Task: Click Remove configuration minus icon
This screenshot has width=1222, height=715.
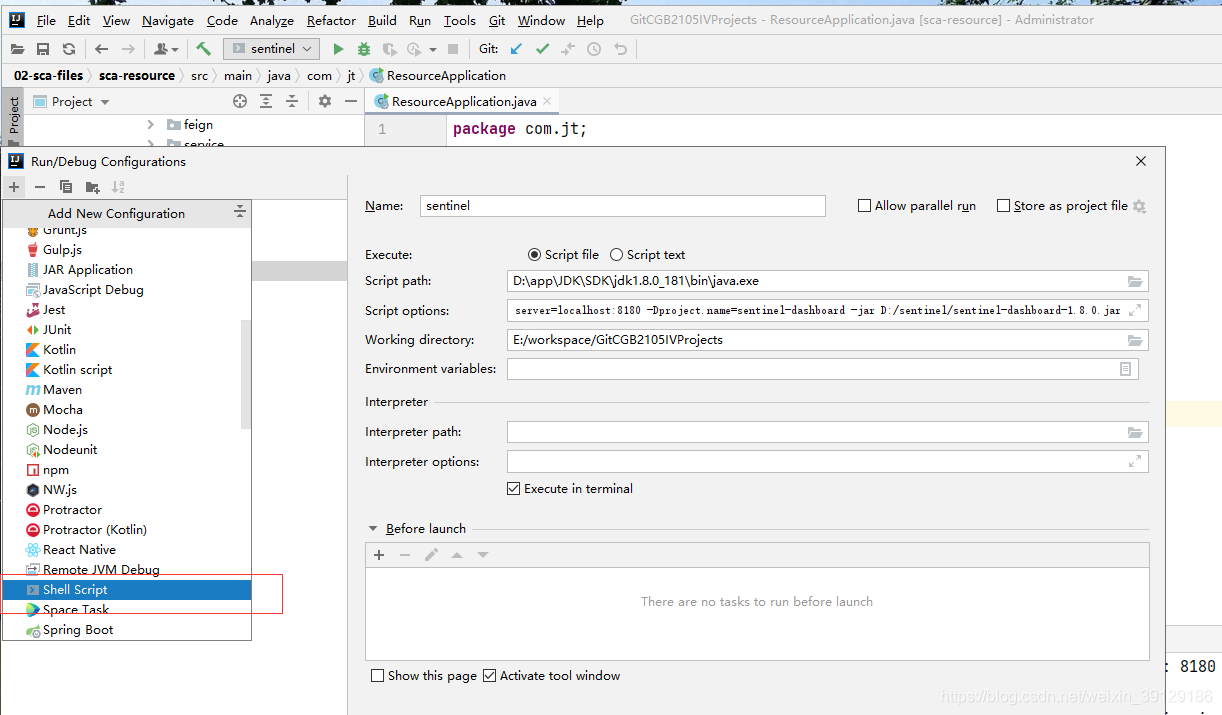Action: tap(40, 187)
